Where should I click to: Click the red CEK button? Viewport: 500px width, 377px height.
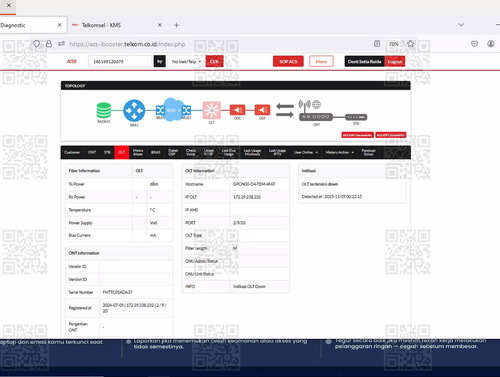click(214, 61)
